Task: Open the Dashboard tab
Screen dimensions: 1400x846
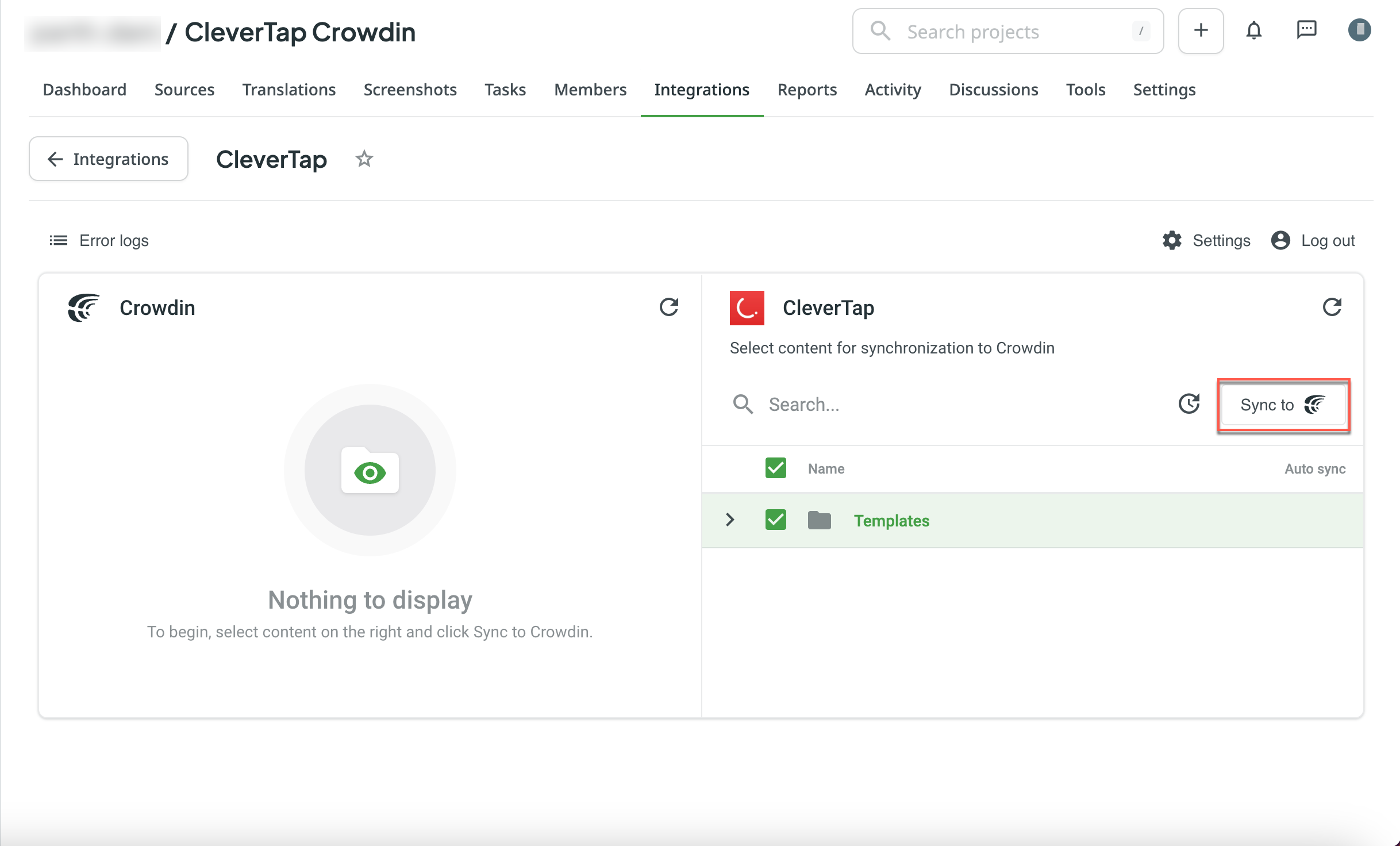Action: (x=84, y=90)
